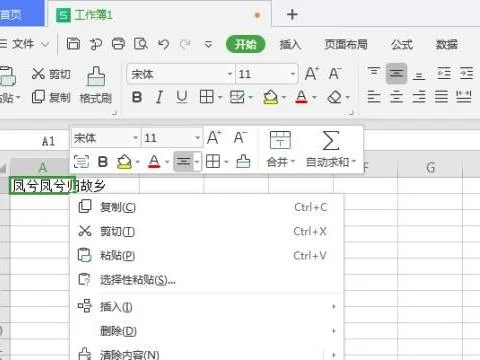Open mini toolbar font name dropdown

click(x=135, y=138)
